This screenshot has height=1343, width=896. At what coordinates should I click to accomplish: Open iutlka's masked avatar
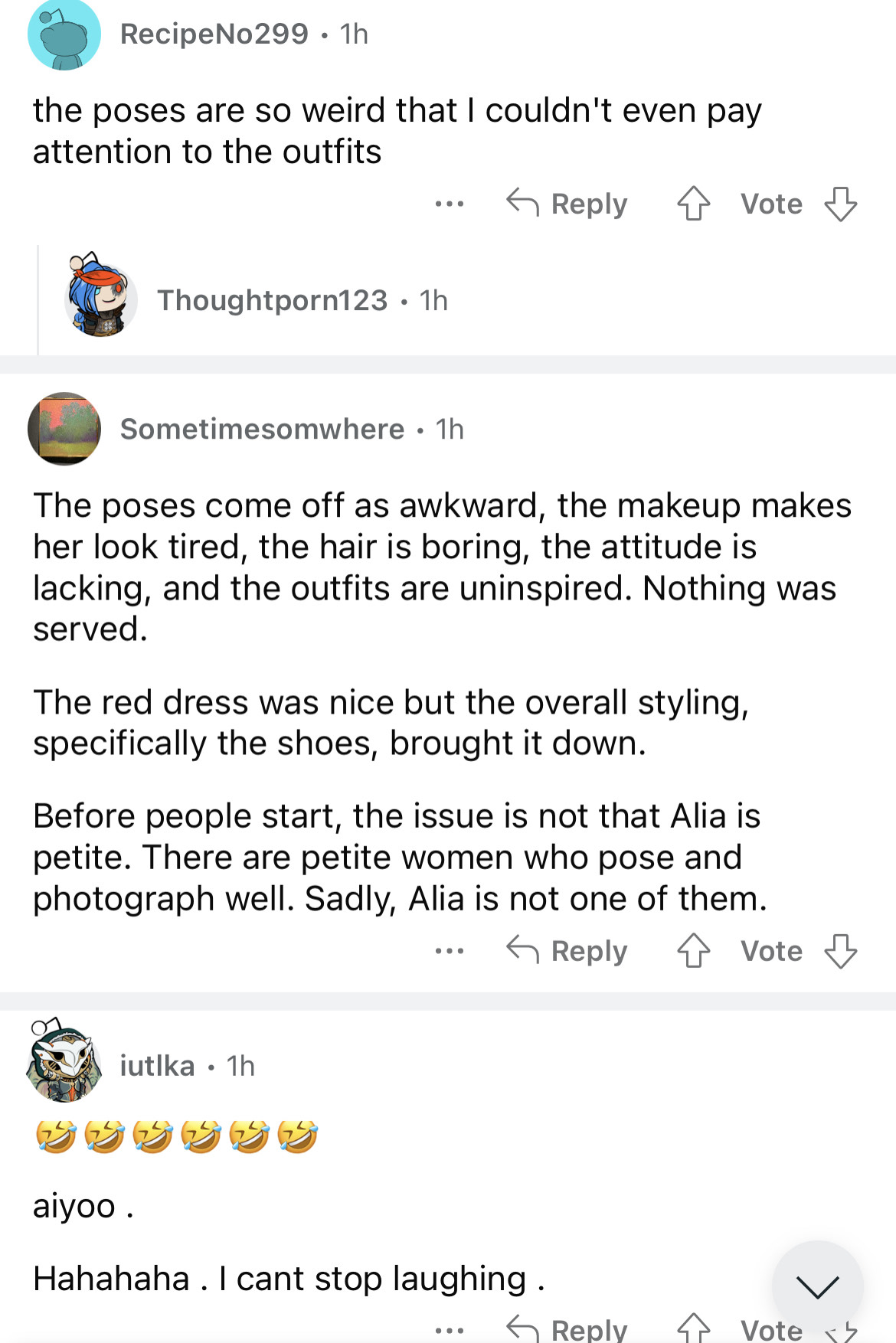(64, 1062)
